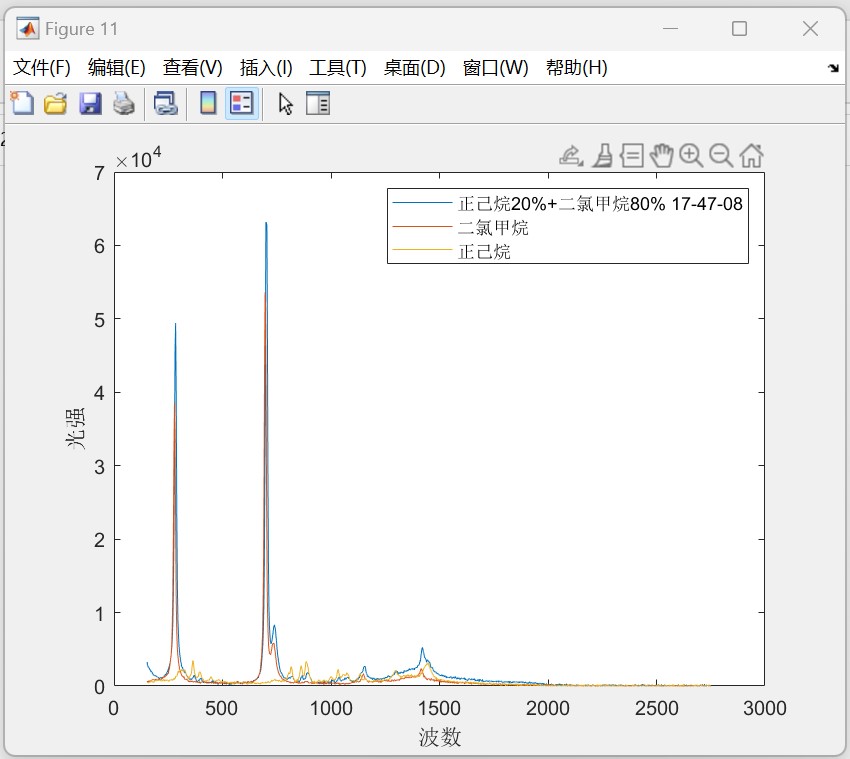The image size is (850, 759).
Task: Open the 插入(I) menu
Action: pyautogui.click(x=266, y=68)
